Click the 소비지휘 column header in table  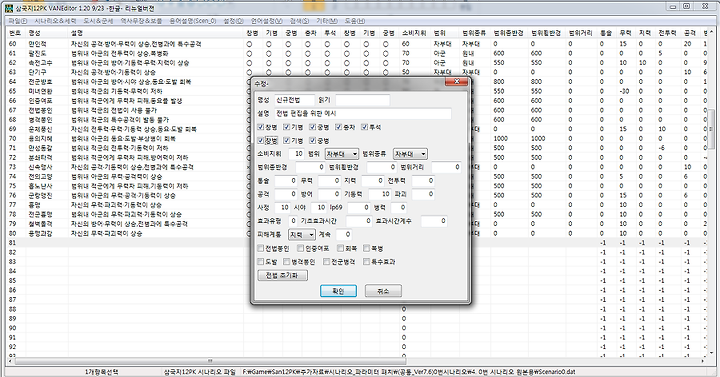(x=415, y=33)
